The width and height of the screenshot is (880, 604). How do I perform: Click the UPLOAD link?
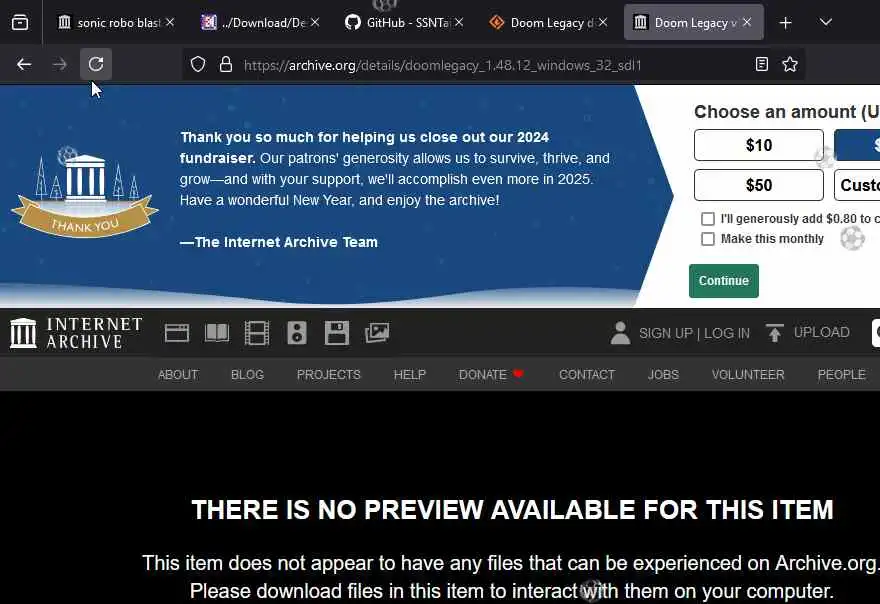click(822, 332)
